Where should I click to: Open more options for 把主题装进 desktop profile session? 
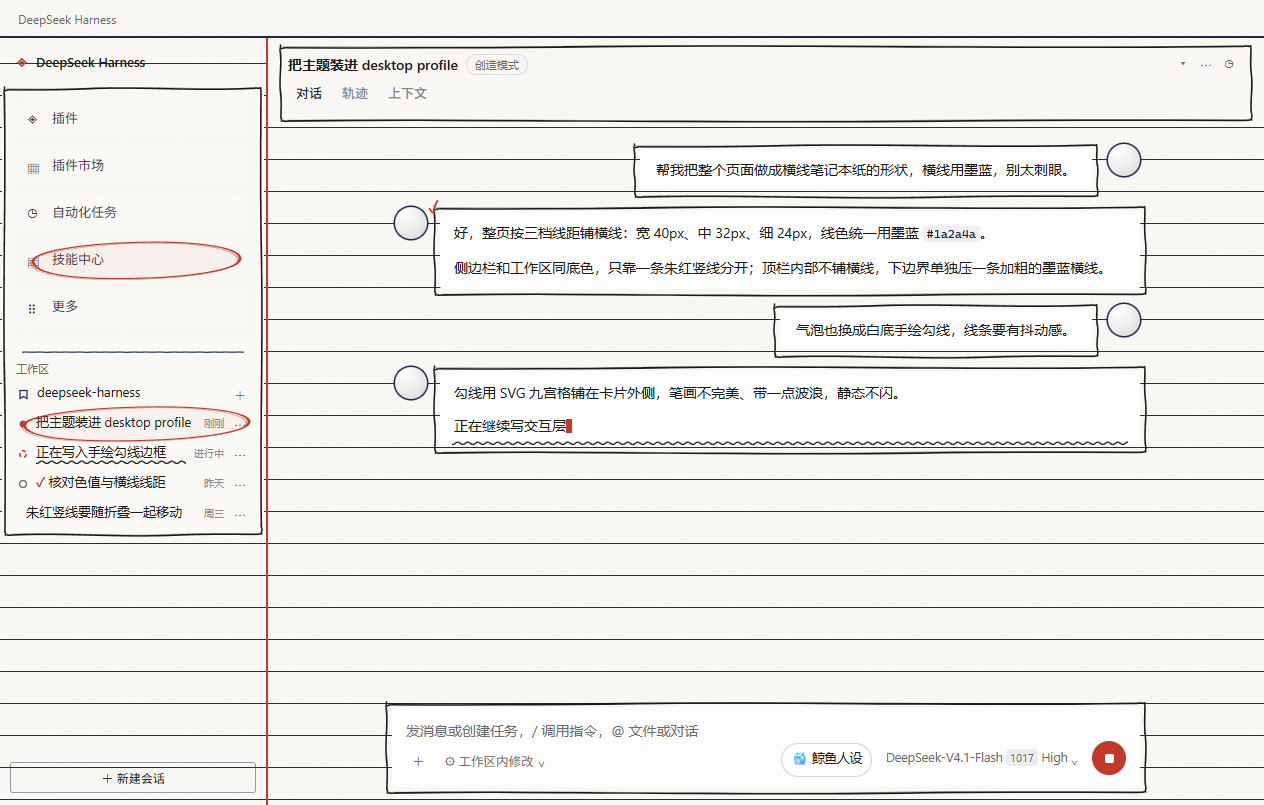239,424
